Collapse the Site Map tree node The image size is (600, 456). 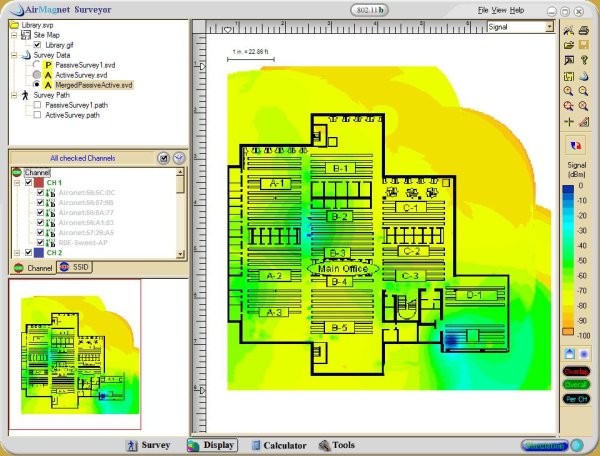pos(14,35)
